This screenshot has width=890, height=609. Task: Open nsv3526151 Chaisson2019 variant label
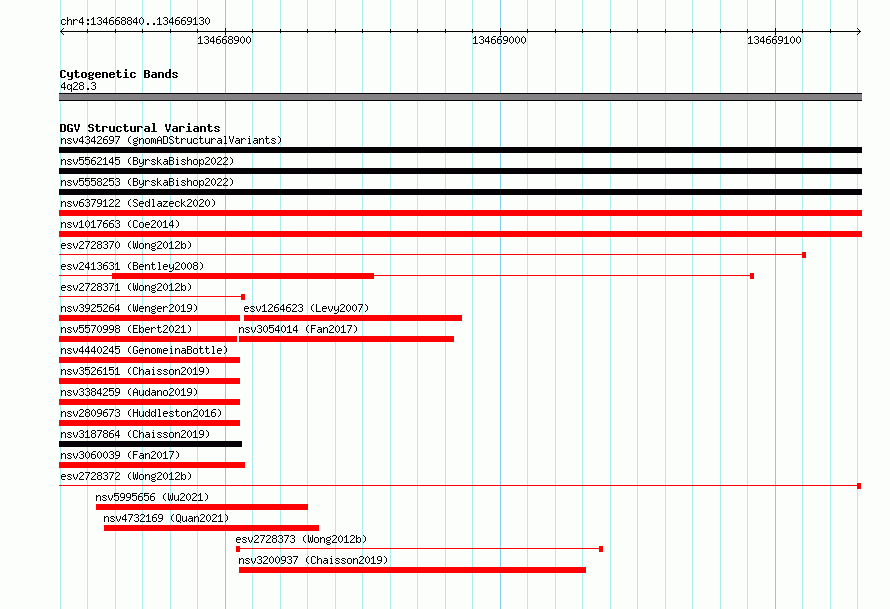coord(135,371)
